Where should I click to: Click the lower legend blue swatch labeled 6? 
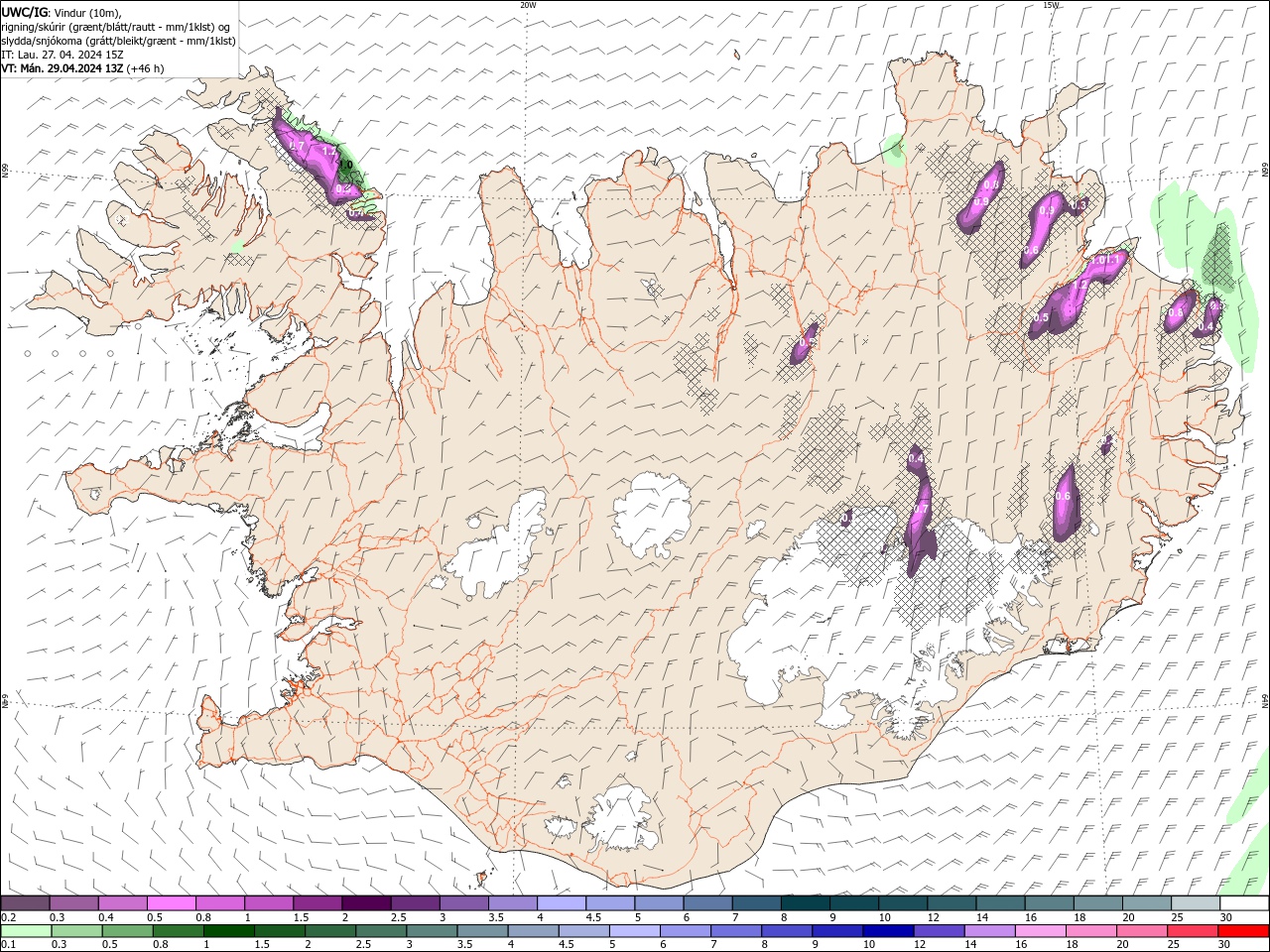tap(685, 931)
